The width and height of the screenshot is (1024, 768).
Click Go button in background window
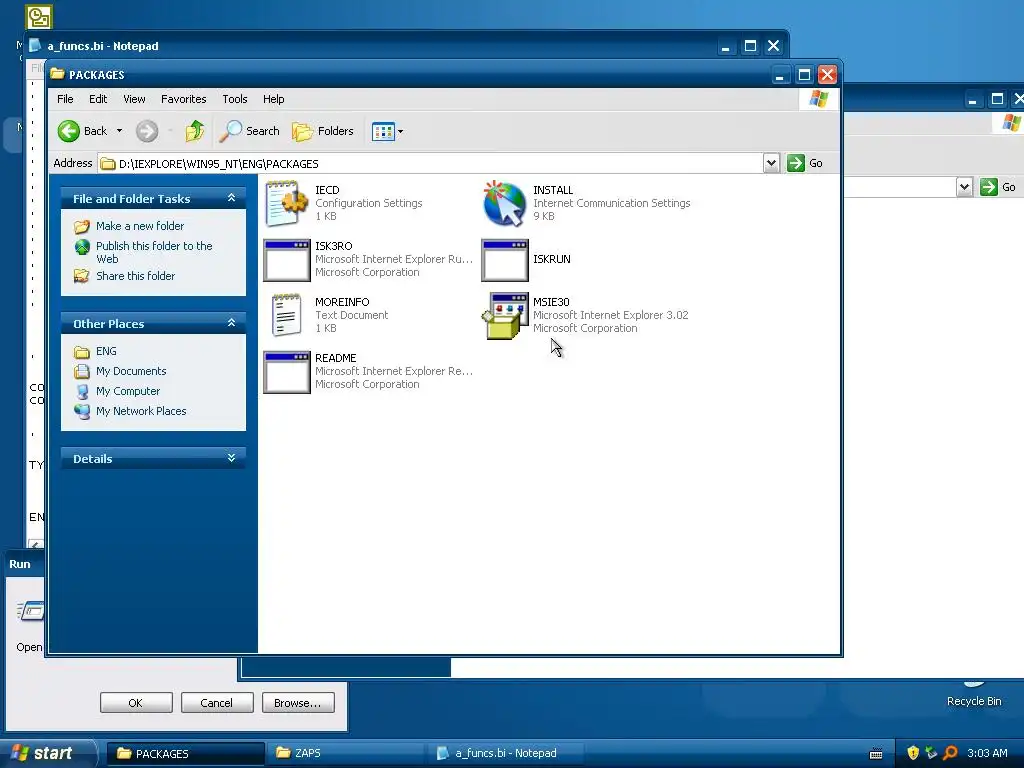(999, 187)
